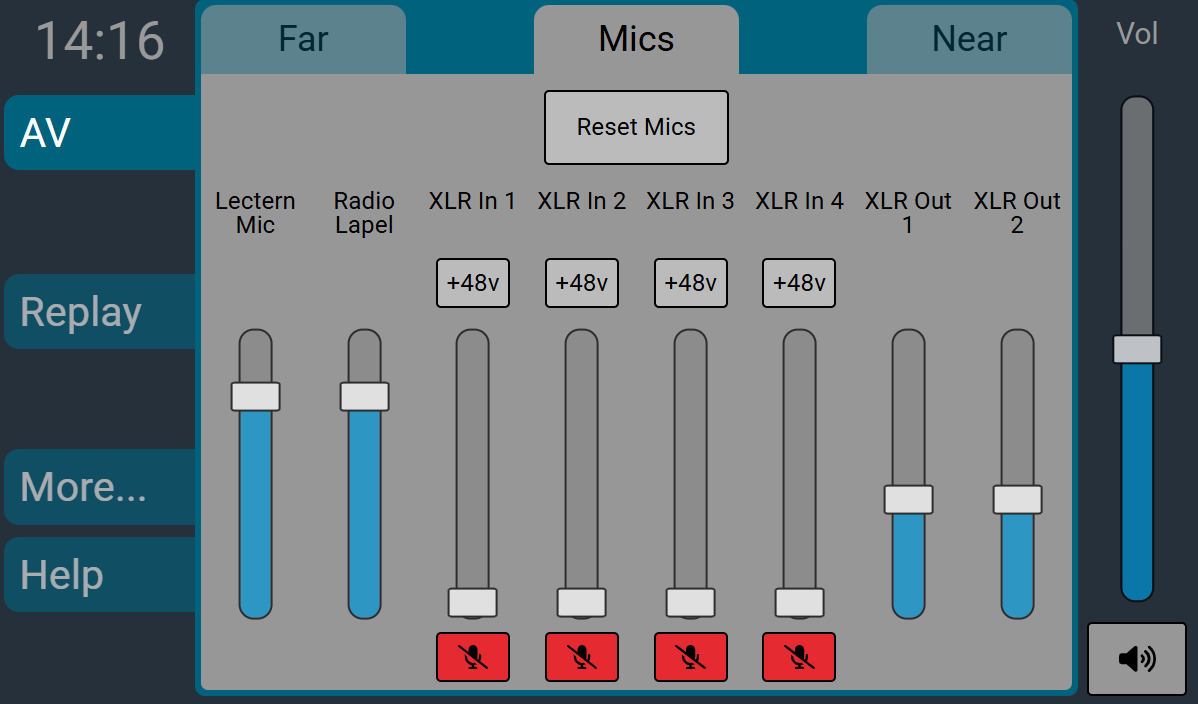Open the Near tab

coord(968,40)
